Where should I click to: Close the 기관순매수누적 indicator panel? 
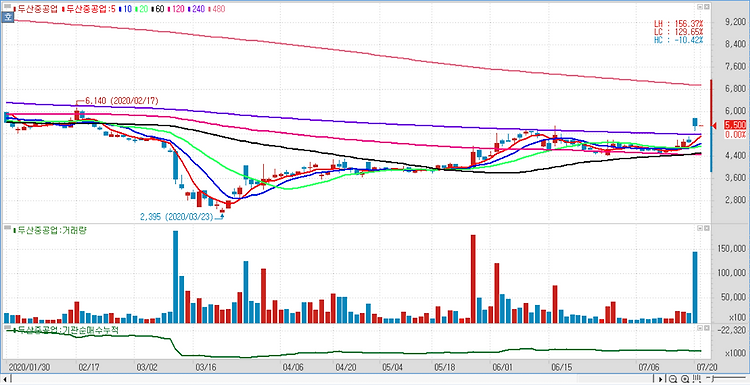point(707,329)
